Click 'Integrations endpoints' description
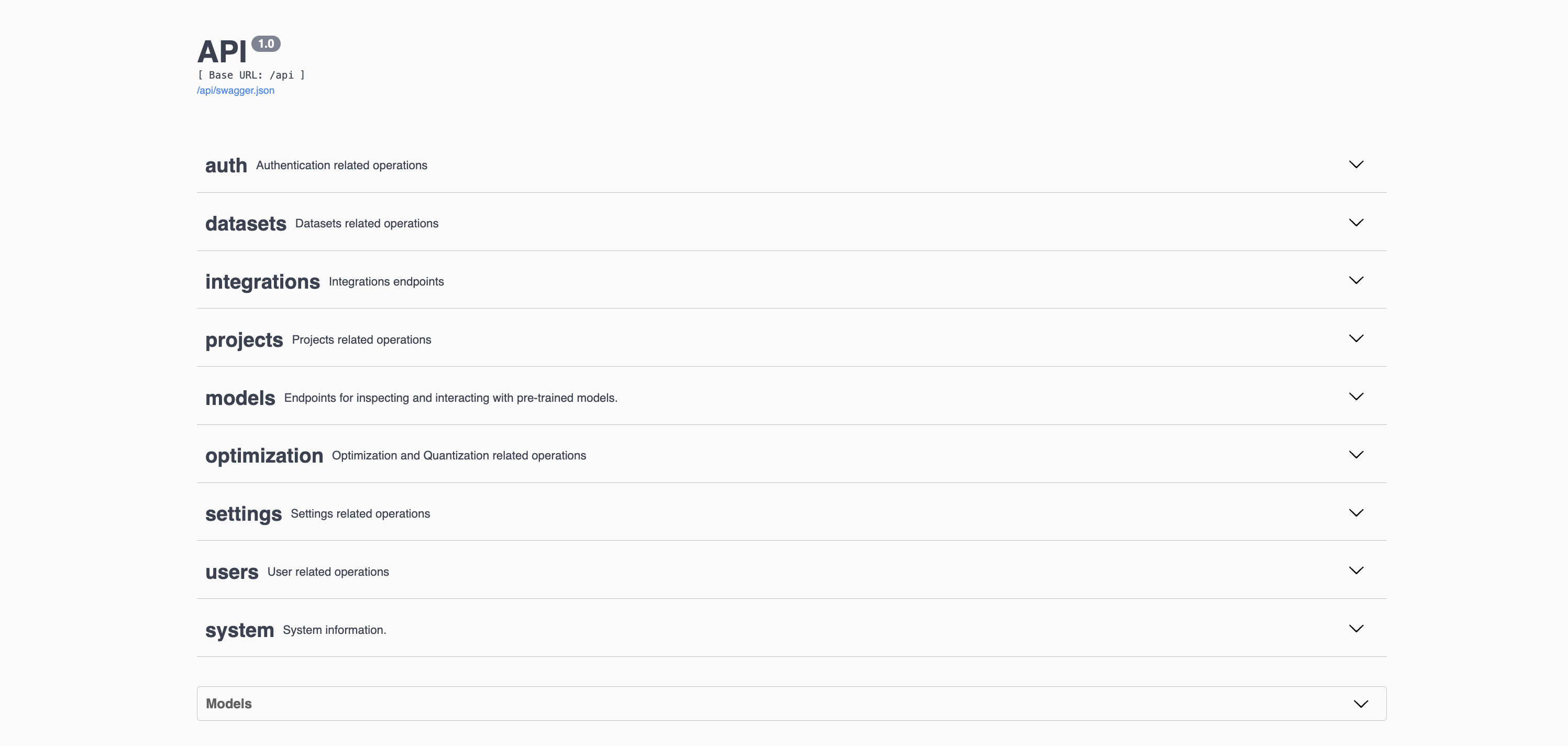The image size is (1568, 746). 386,282
